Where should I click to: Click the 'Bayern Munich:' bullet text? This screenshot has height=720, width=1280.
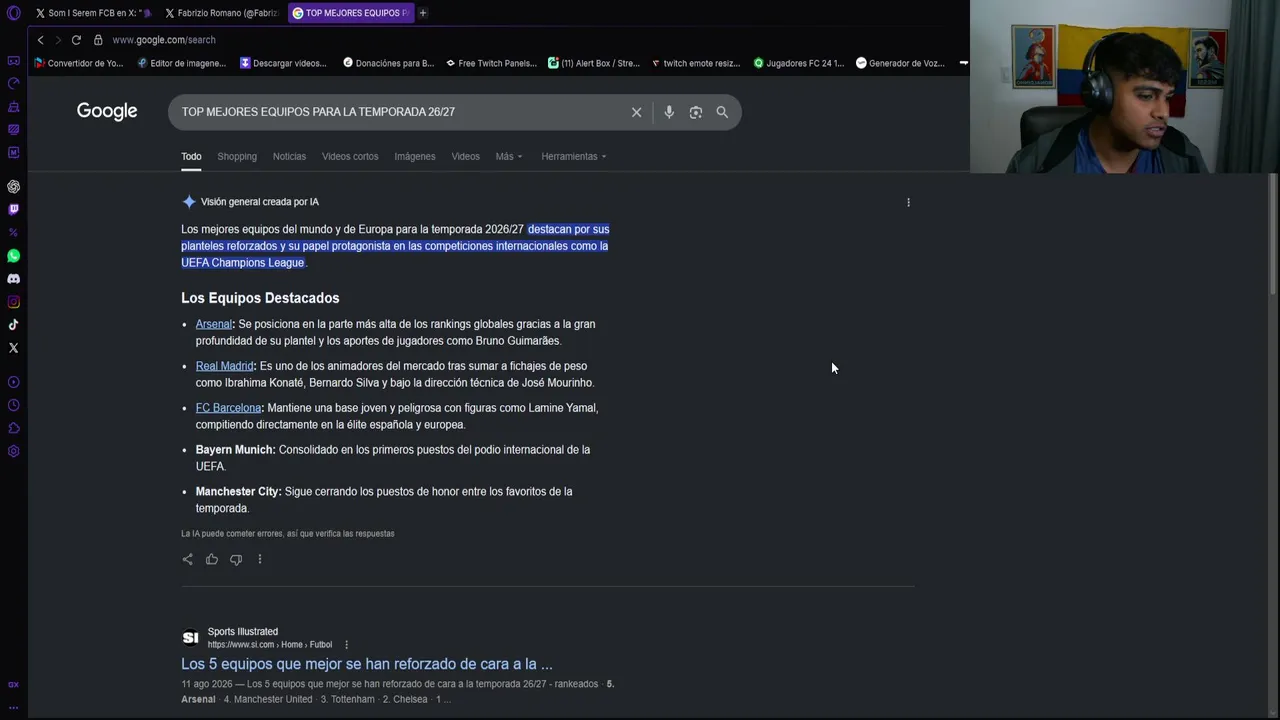click(235, 450)
